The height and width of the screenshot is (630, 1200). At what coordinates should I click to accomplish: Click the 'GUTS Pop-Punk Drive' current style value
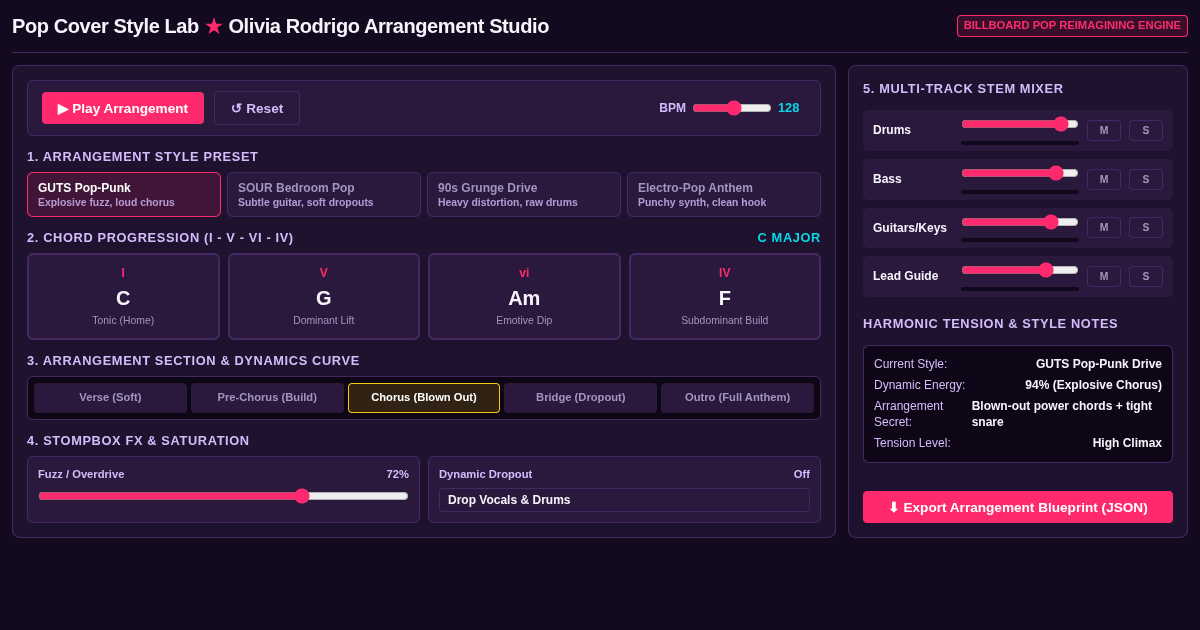[1099, 364]
